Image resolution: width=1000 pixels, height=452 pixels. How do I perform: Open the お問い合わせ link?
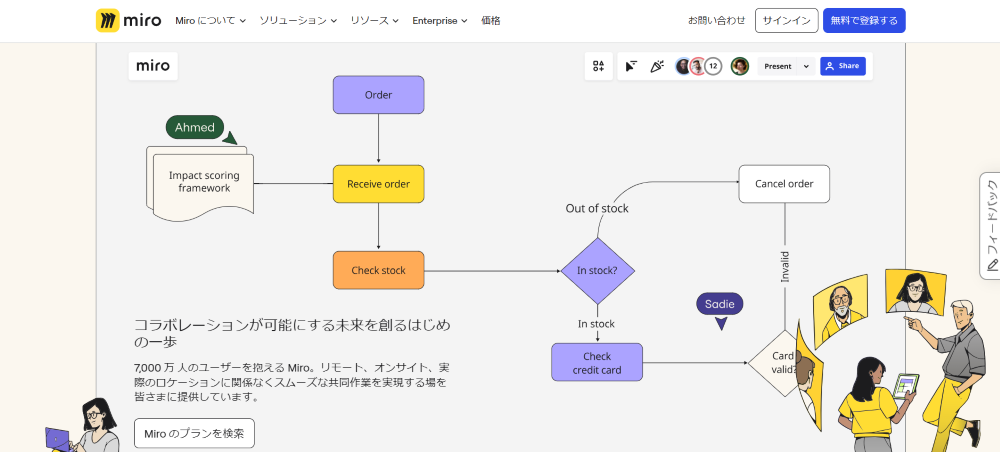(x=716, y=20)
